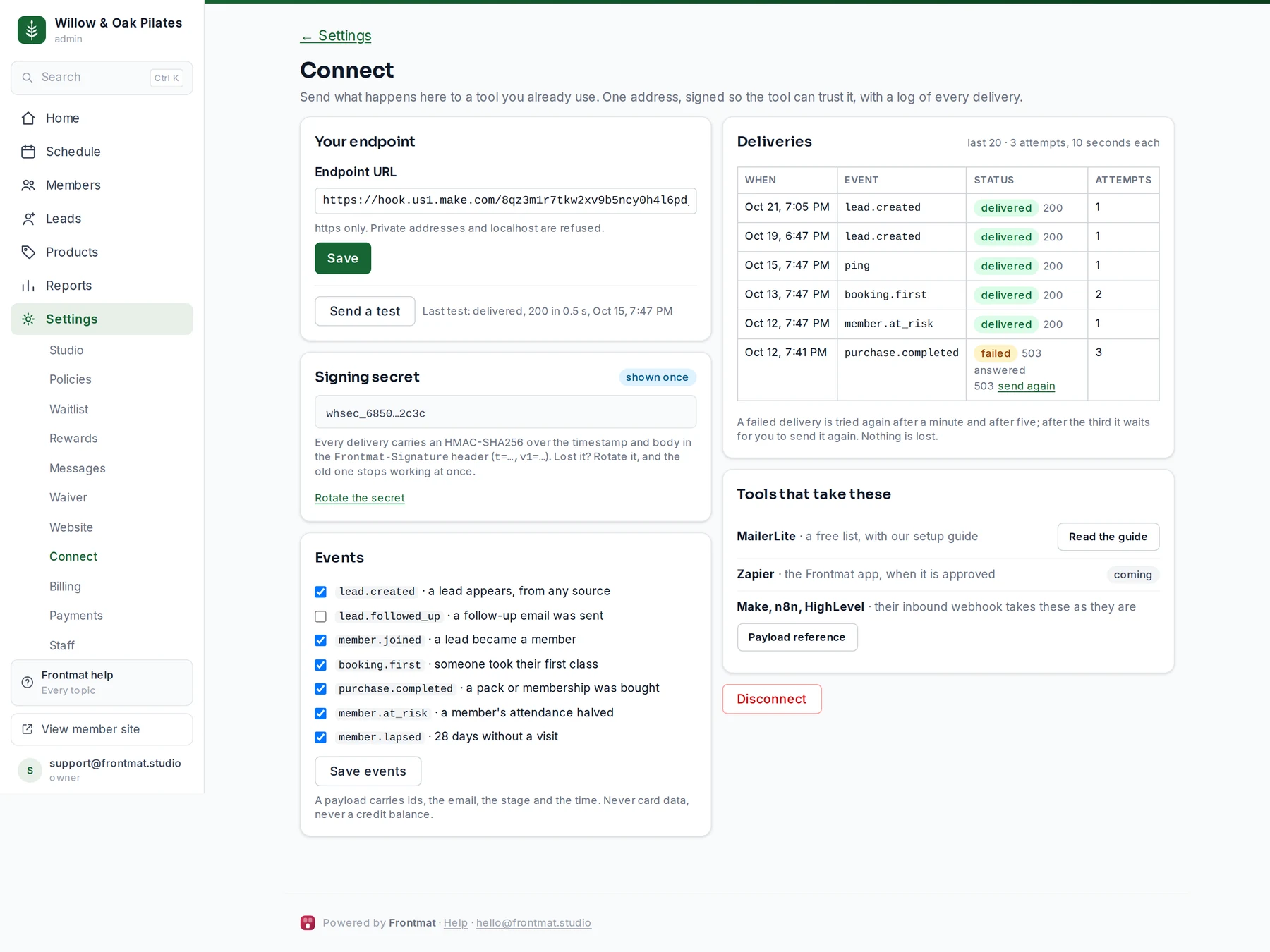Image resolution: width=1270 pixels, height=952 pixels.
Task: Disable the member.lapsed event
Action: tap(321, 738)
